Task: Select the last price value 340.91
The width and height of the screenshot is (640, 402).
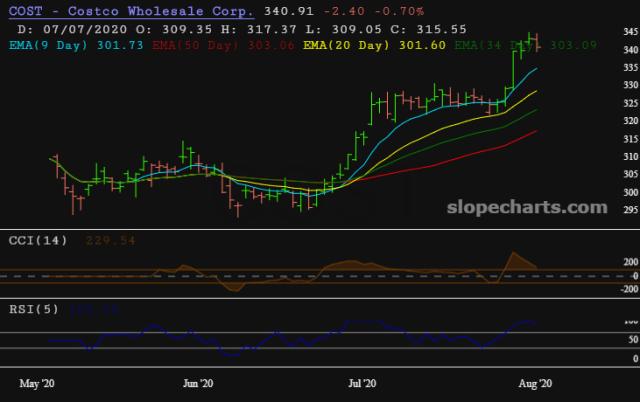Action: [289, 11]
